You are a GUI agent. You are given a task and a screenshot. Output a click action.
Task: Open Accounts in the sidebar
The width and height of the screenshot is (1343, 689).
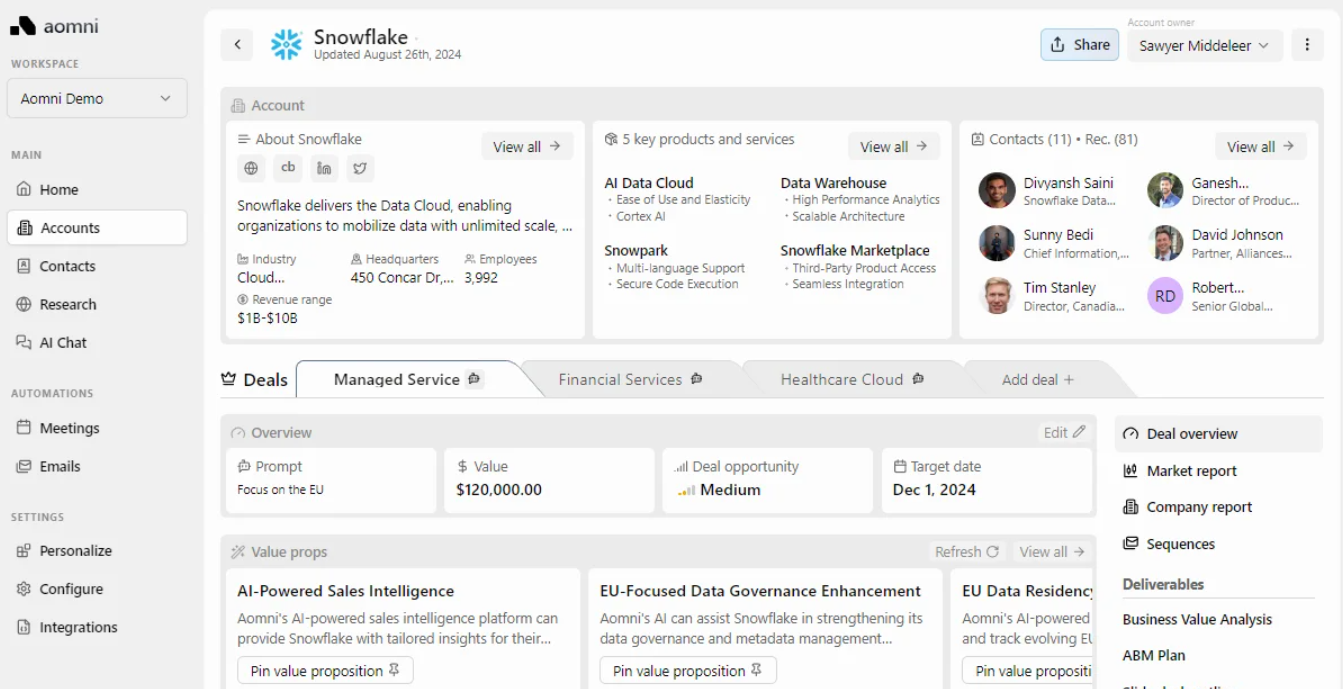point(97,227)
